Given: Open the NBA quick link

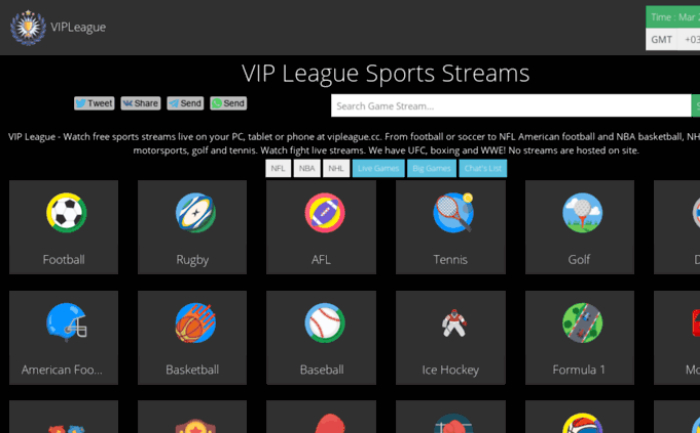Looking at the screenshot, I should click(x=307, y=168).
